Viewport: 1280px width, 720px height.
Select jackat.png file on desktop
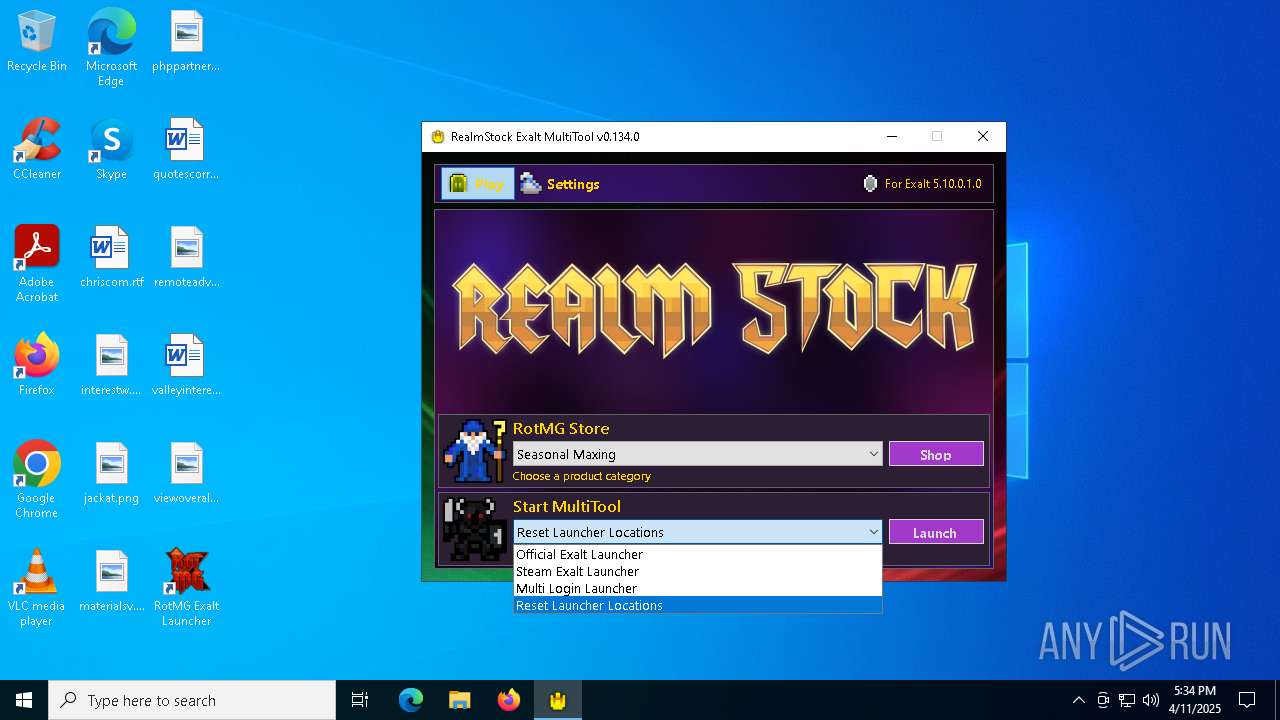pos(111,473)
